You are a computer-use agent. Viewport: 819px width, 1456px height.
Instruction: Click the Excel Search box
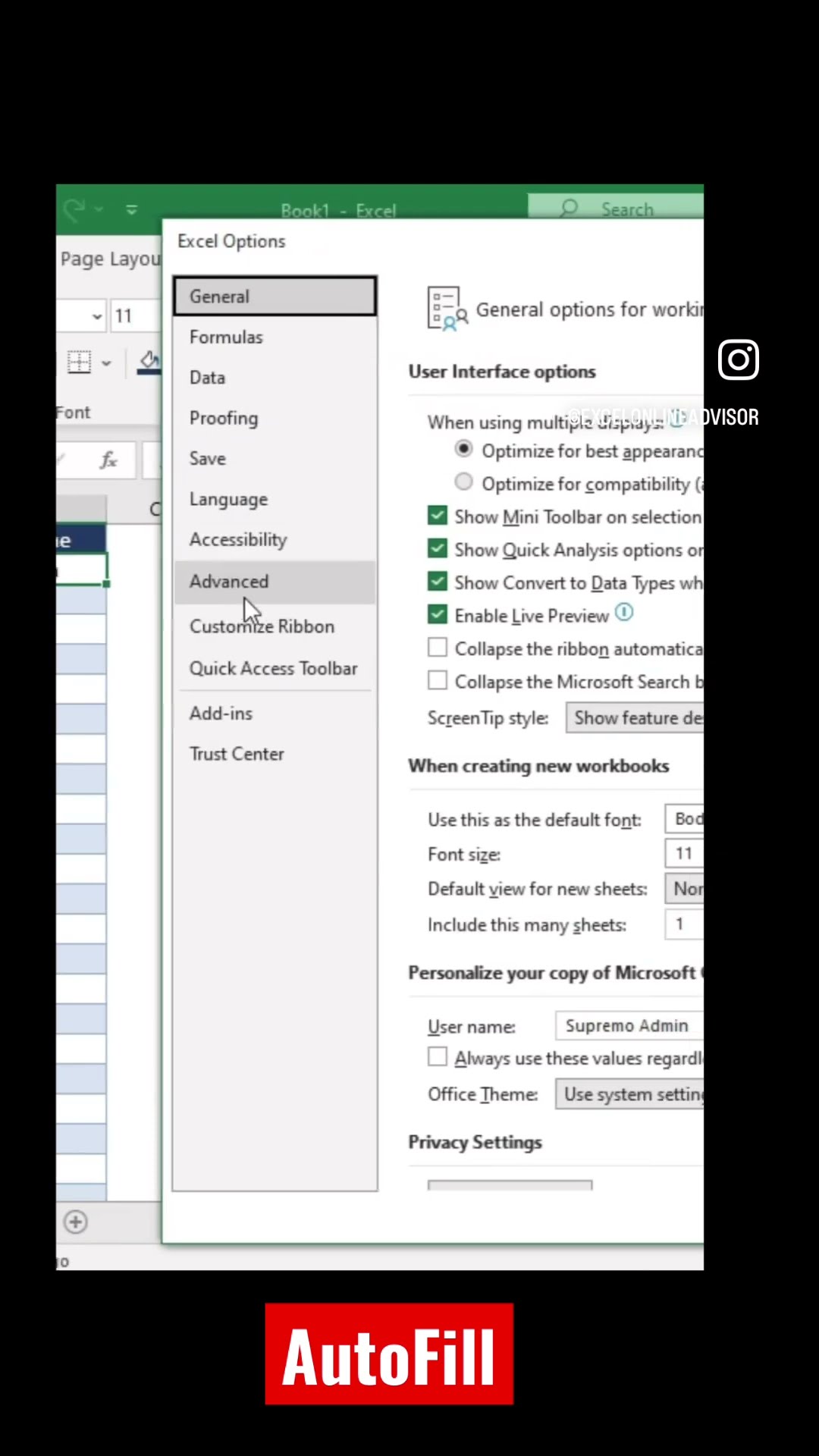click(x=616, y=207)
